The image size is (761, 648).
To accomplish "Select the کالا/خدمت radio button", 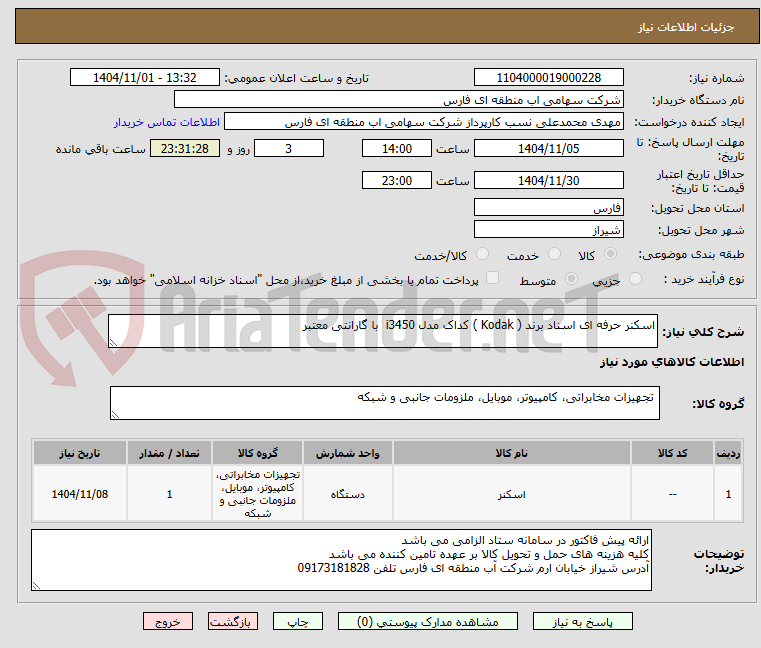I will pos(482,254).
